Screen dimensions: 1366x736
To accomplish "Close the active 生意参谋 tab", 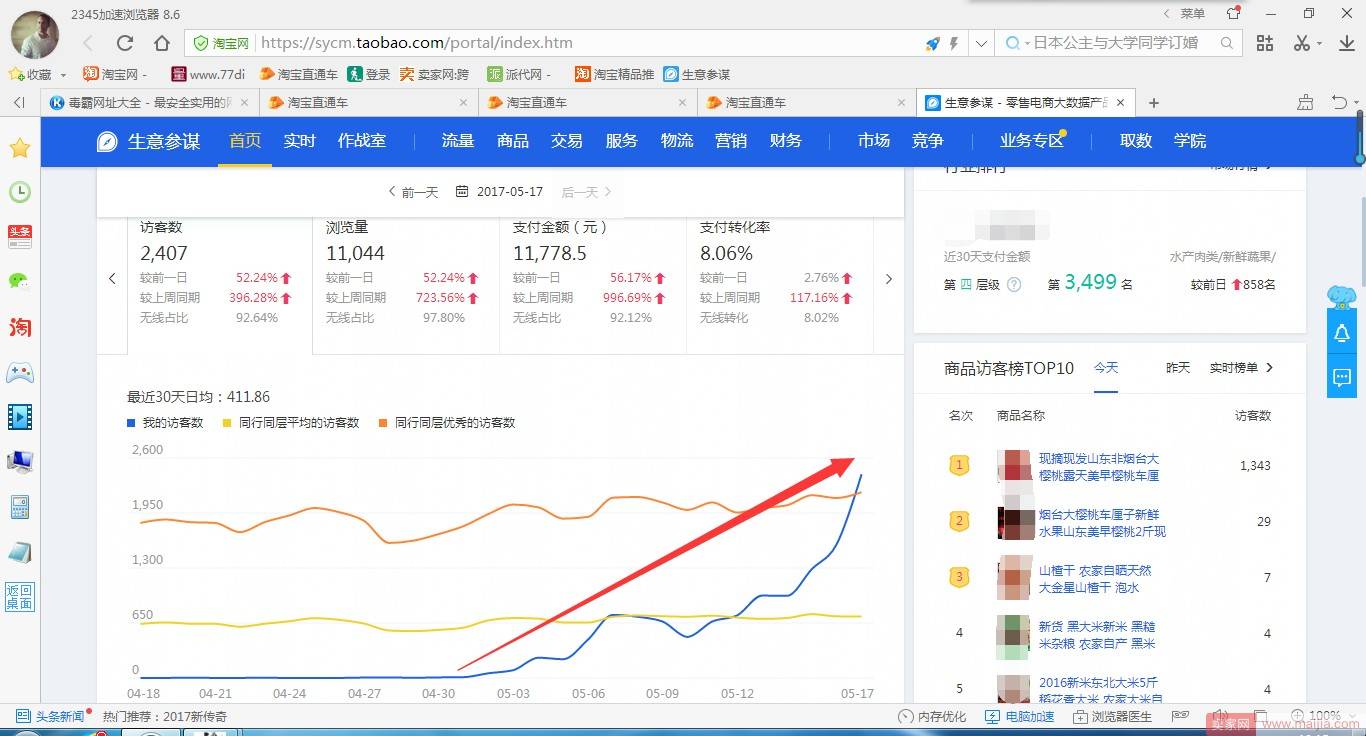I will (x=1121, y=103).
